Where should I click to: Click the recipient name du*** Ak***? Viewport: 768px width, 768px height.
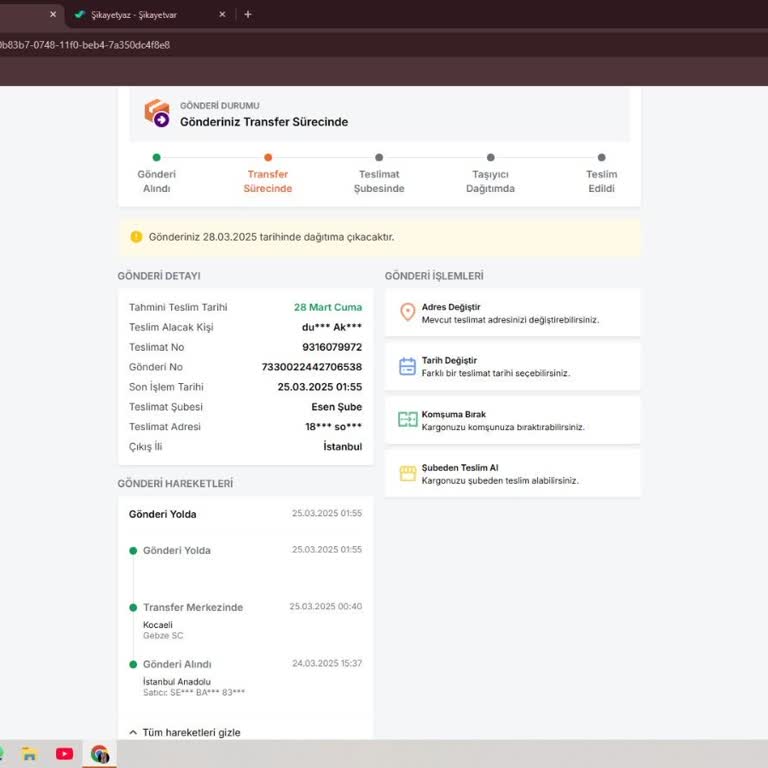[332, 327]
